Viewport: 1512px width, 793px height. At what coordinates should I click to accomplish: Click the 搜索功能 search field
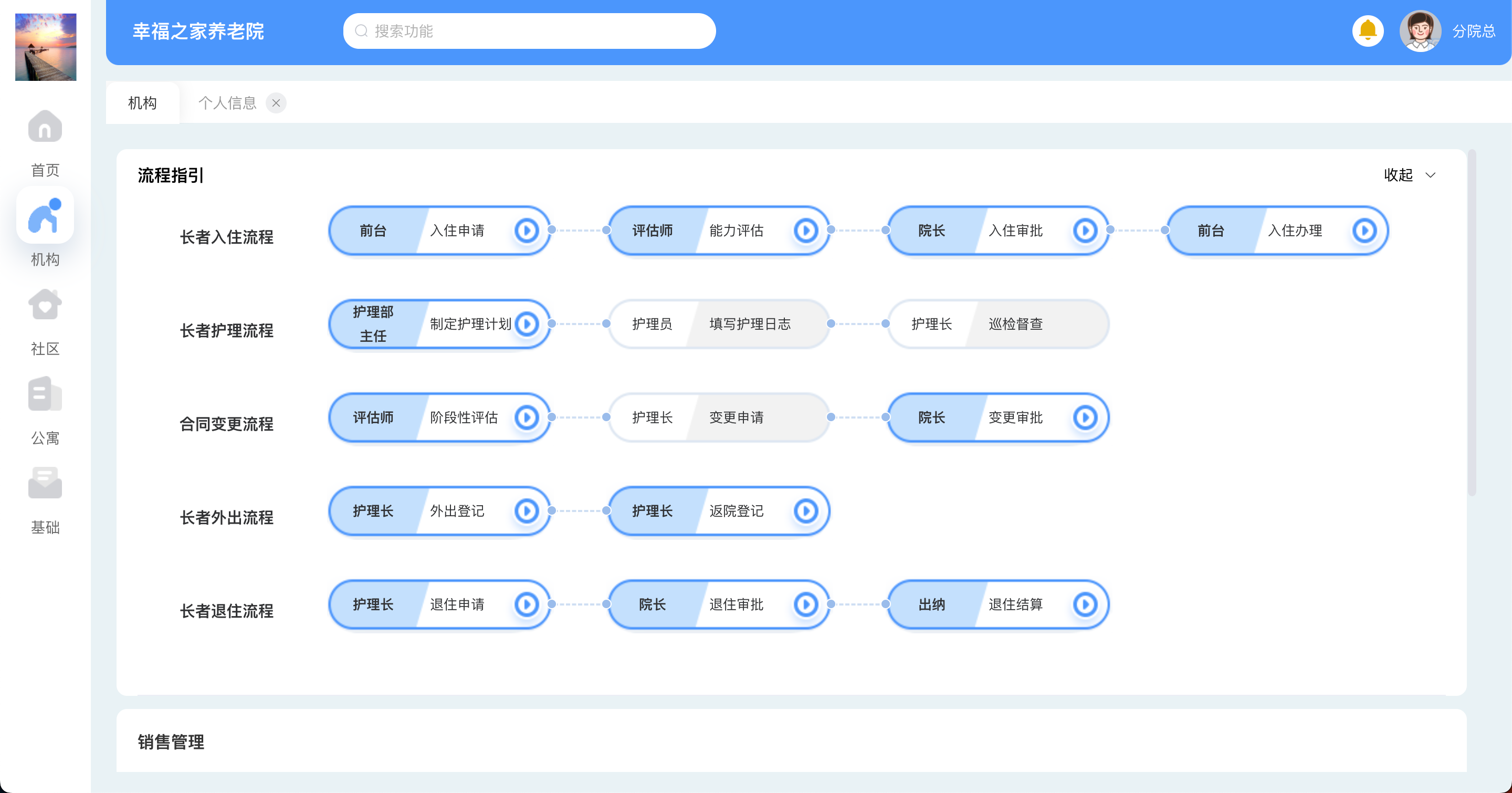528,31
